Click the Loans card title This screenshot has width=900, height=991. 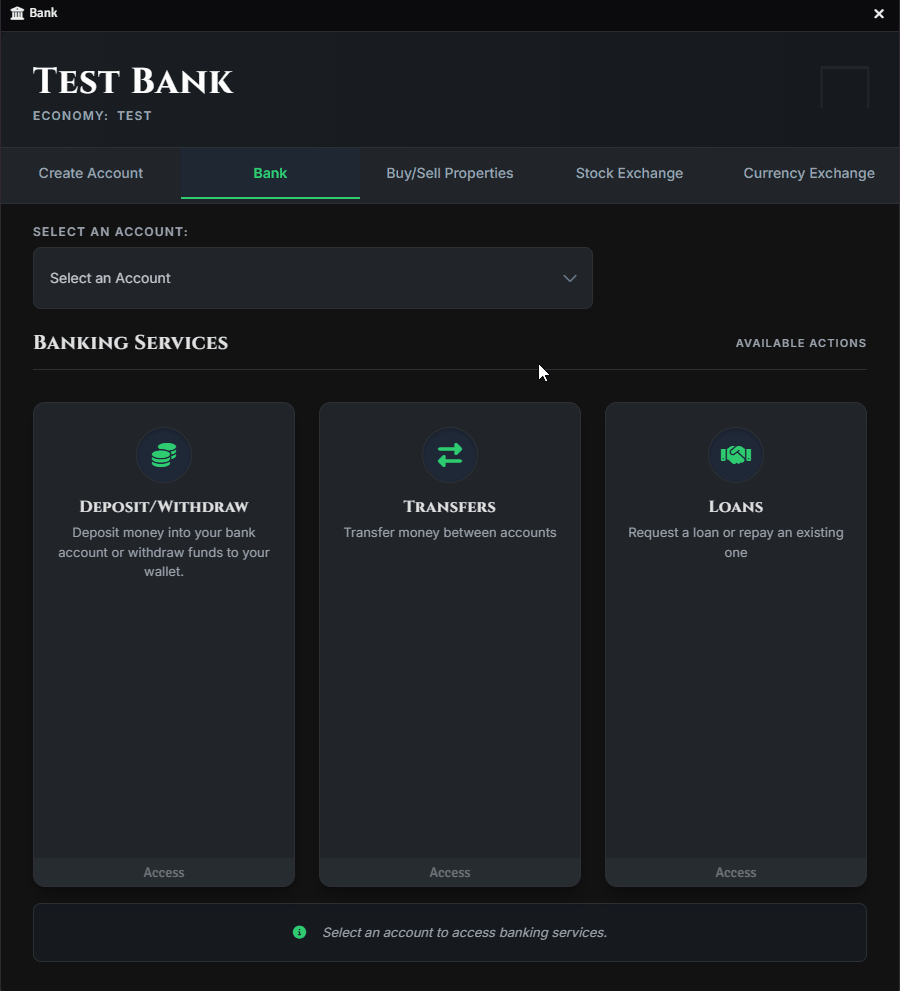[x=736, y=507]
